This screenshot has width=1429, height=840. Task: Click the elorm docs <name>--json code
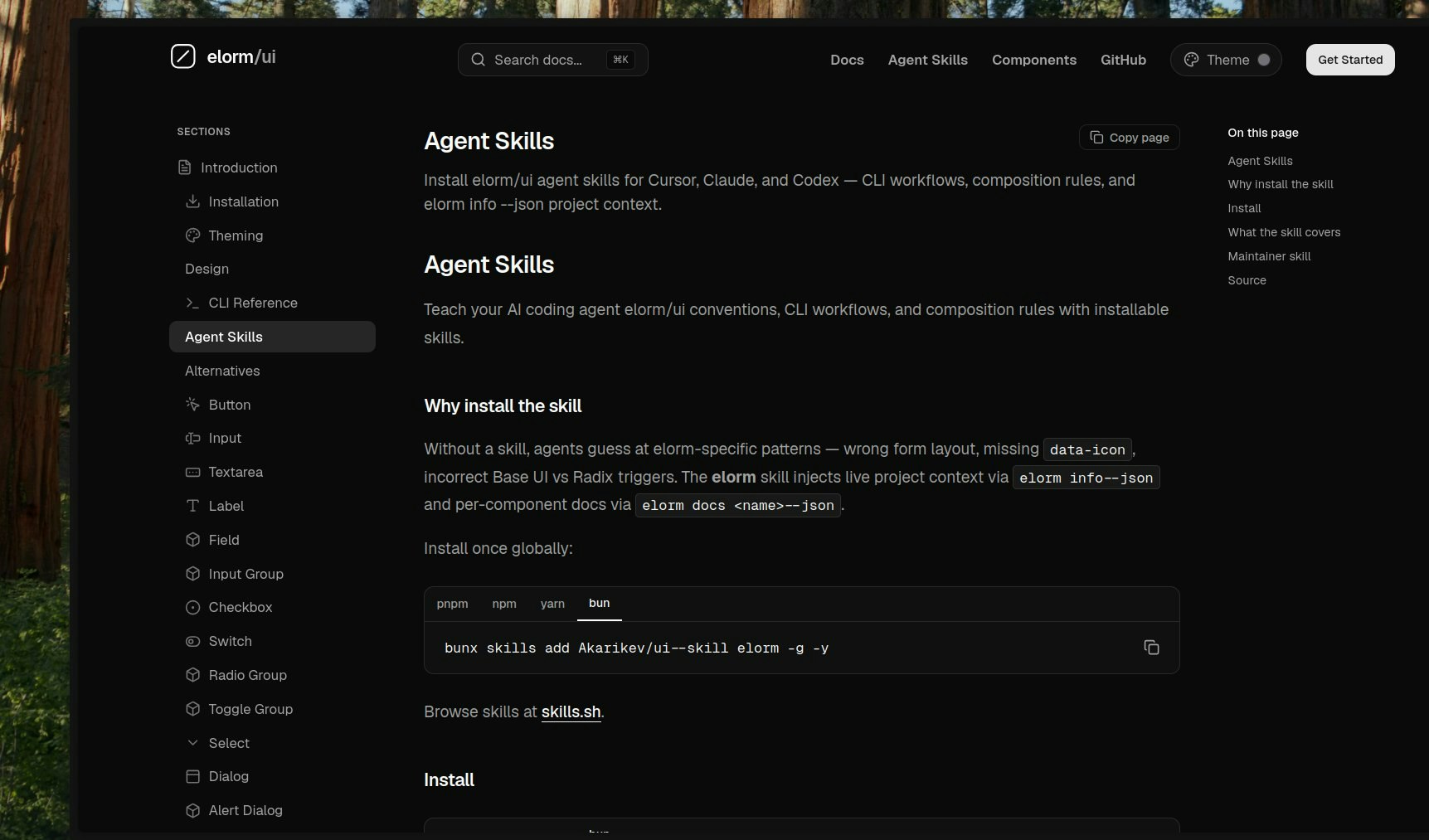[x=738, y=505]
